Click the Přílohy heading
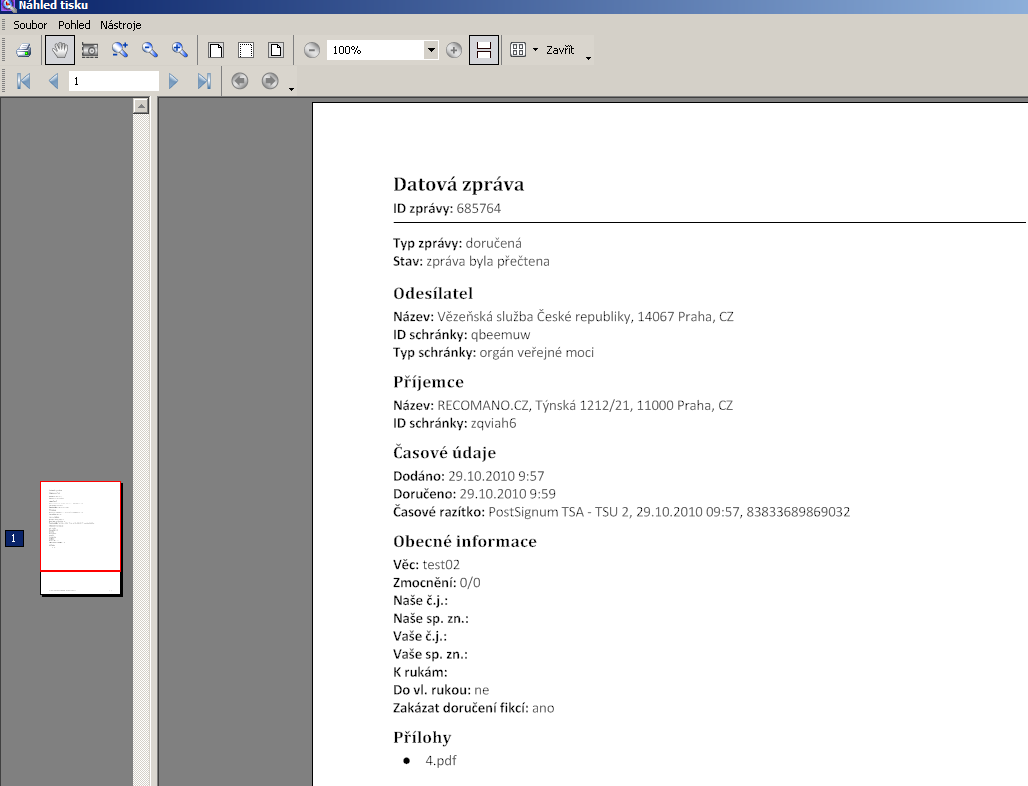This screenshot has width=1028, height=786. coord(422,737)
